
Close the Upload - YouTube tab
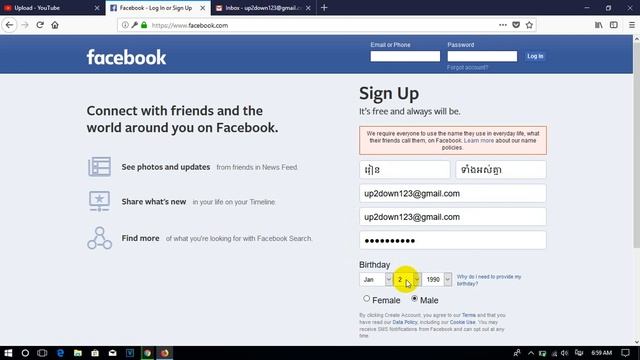[97, 8]
